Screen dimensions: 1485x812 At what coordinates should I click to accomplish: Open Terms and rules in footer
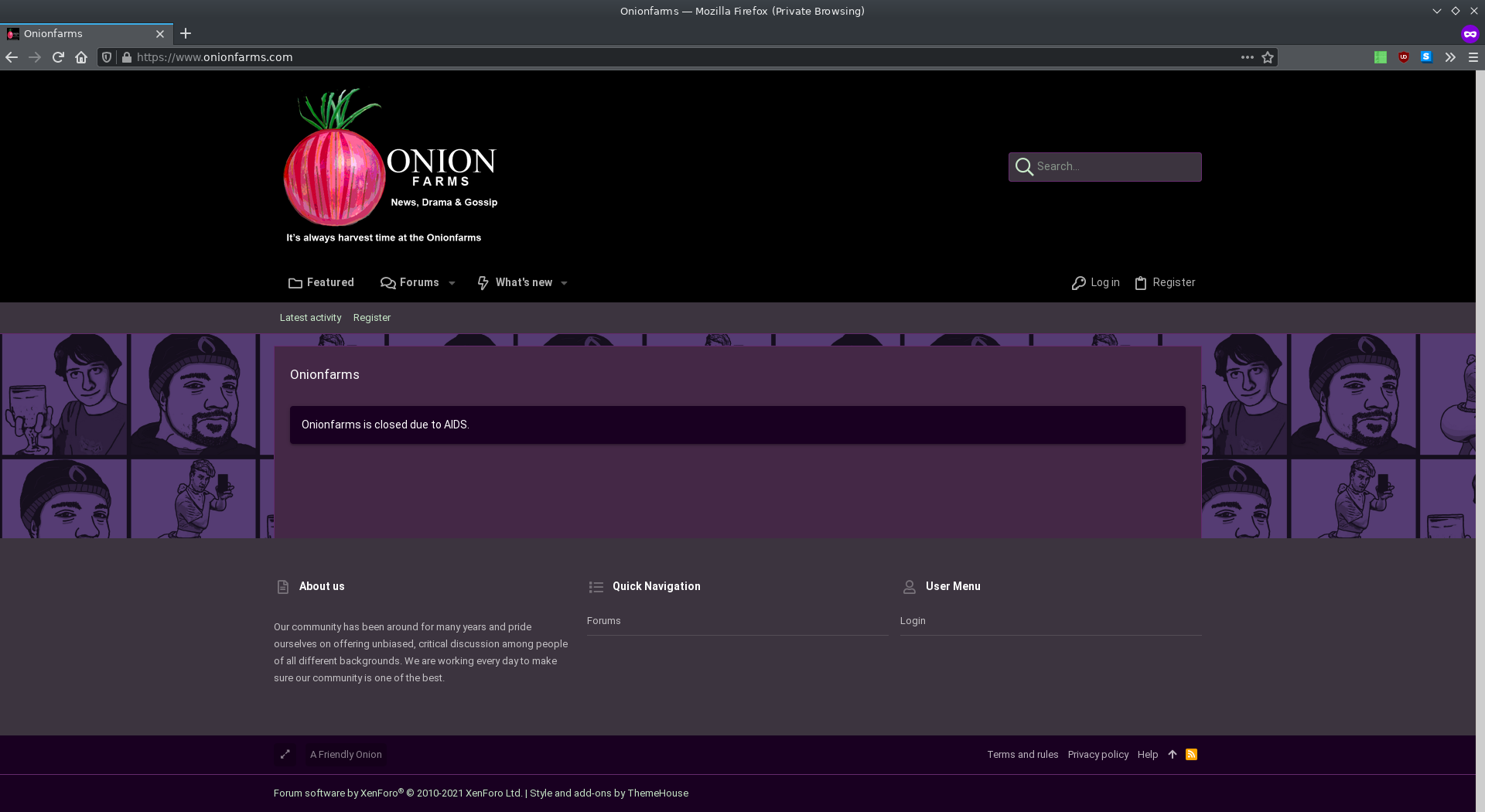click(1022, 755)
